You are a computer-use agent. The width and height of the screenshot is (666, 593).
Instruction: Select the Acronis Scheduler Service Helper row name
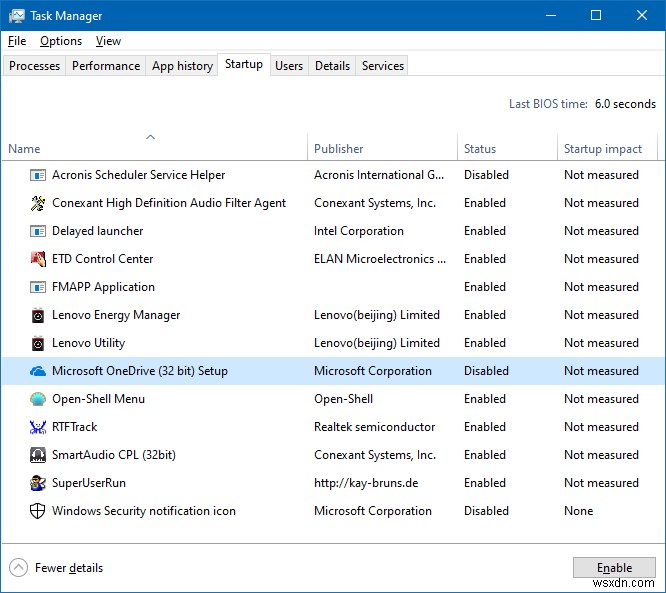[x=138, y=175]
